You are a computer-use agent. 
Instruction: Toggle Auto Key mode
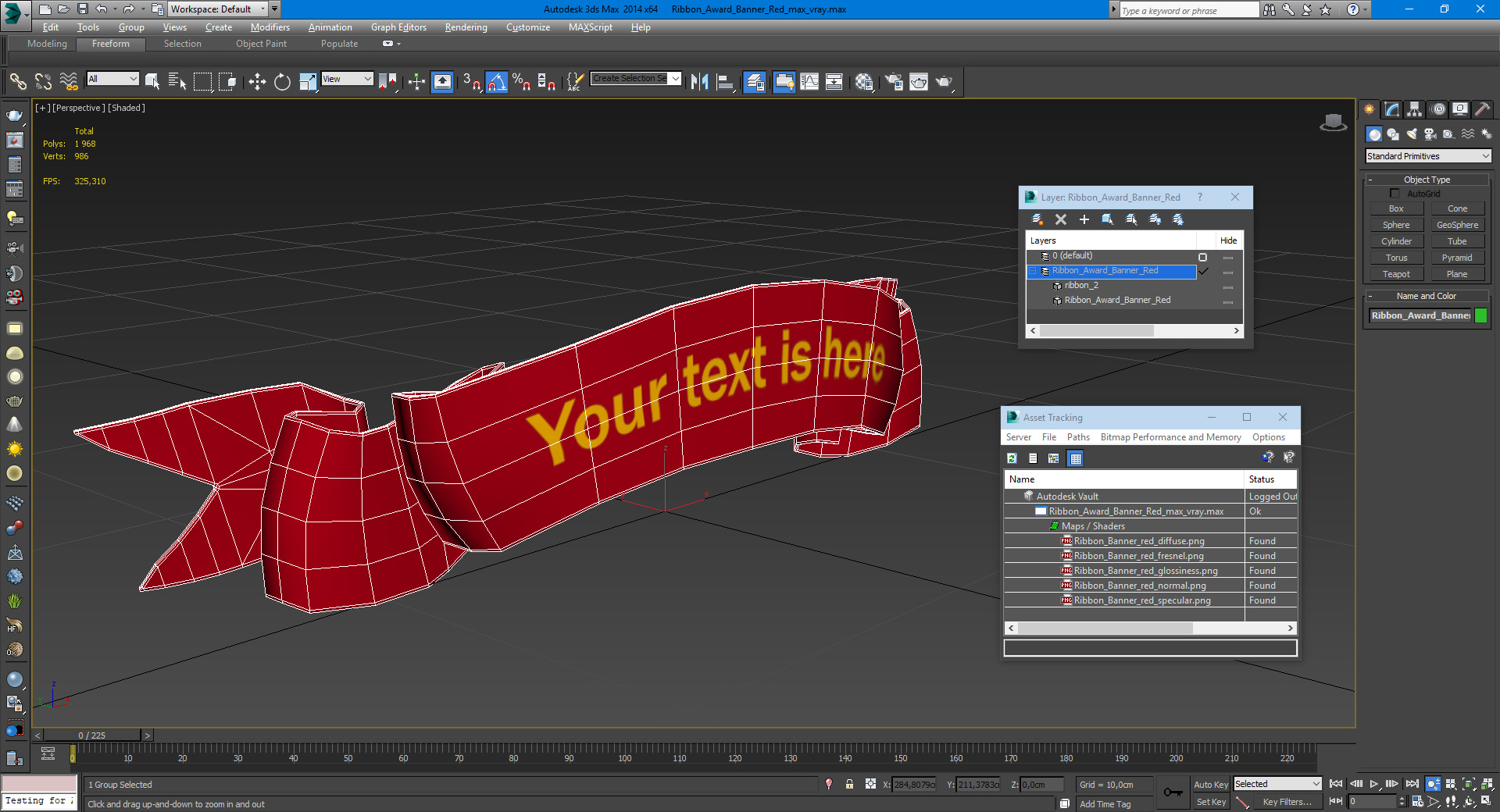point(1211,784)
